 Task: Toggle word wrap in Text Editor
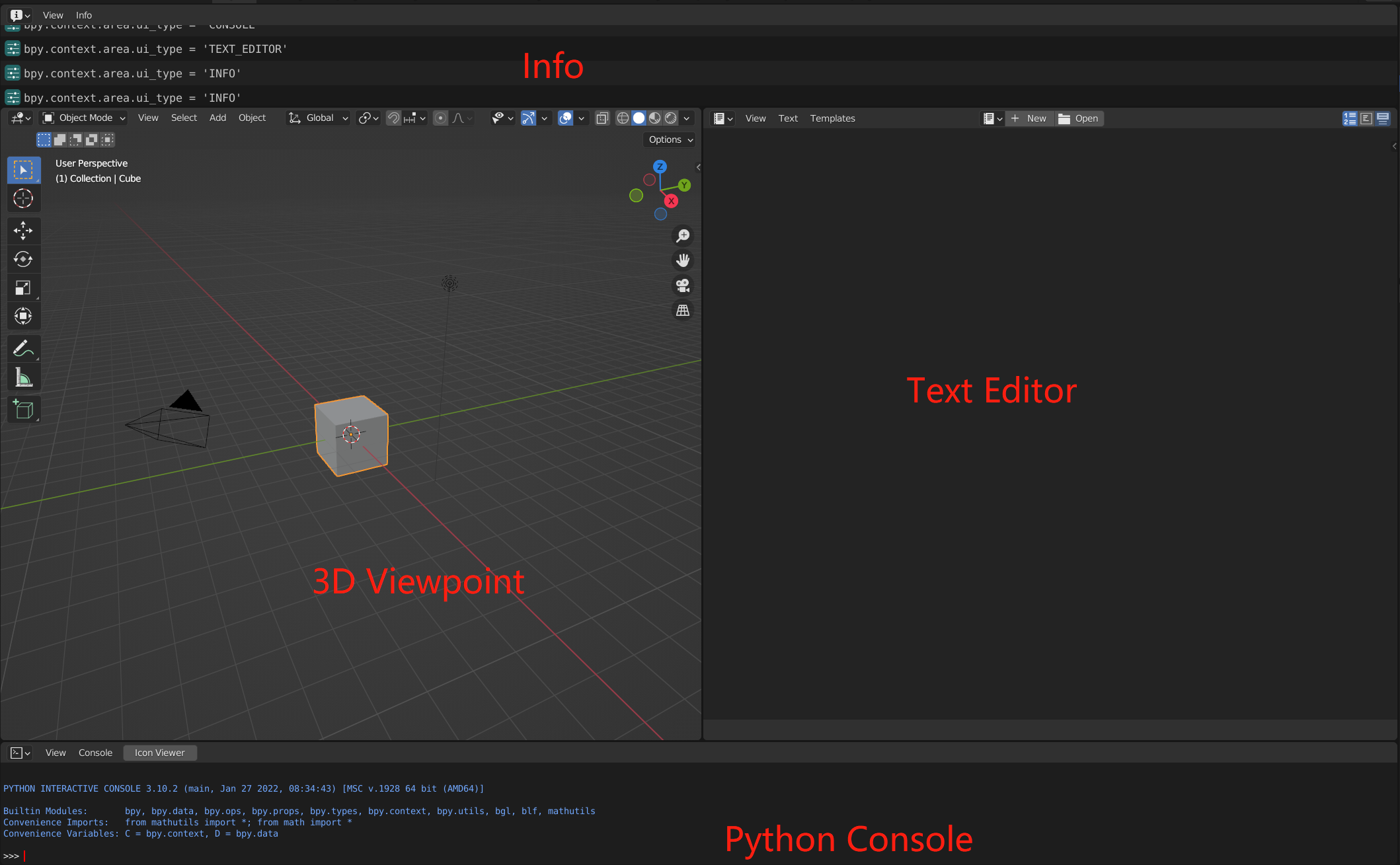(1366, 118)
